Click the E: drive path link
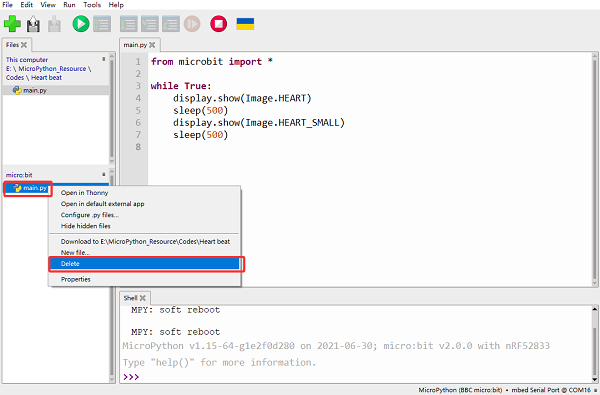Viewport: 600px width, 395px height. coord(8,69)
